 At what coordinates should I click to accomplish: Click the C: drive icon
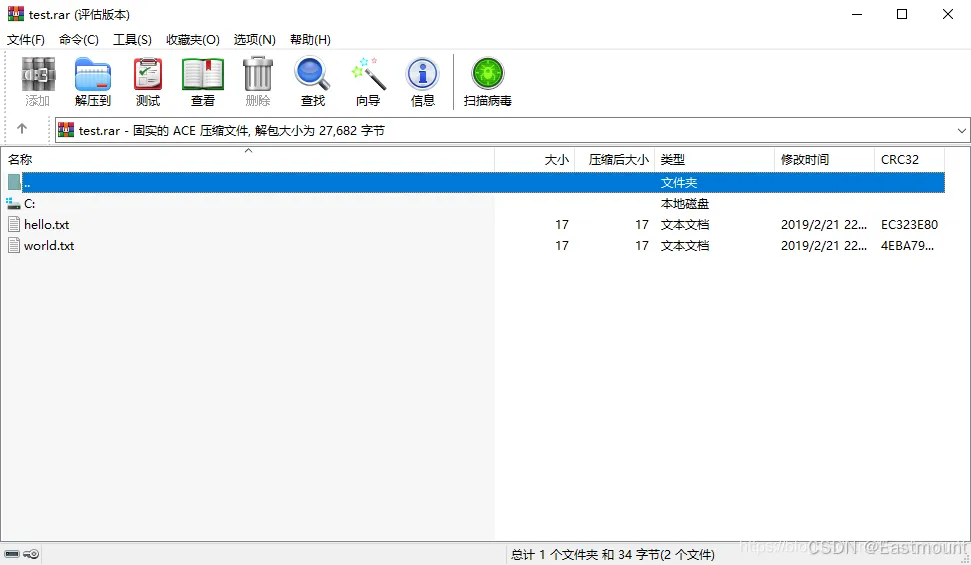(13, 203)
